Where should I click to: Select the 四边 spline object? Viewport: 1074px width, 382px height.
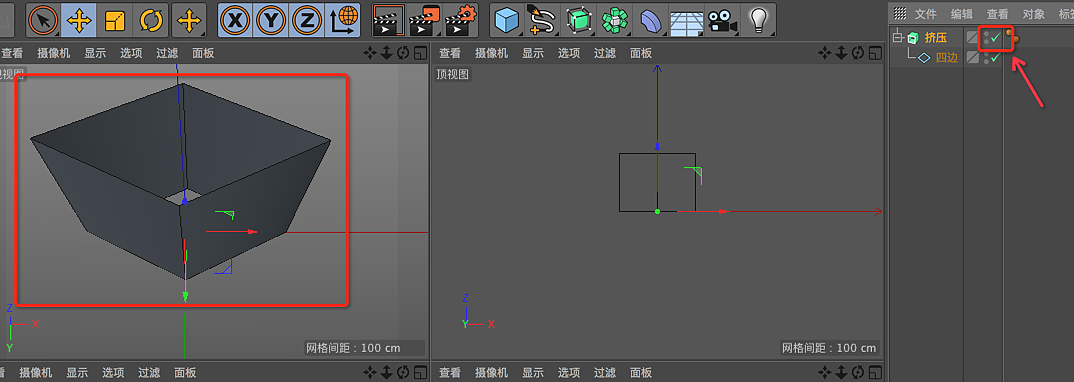[947, 58]
